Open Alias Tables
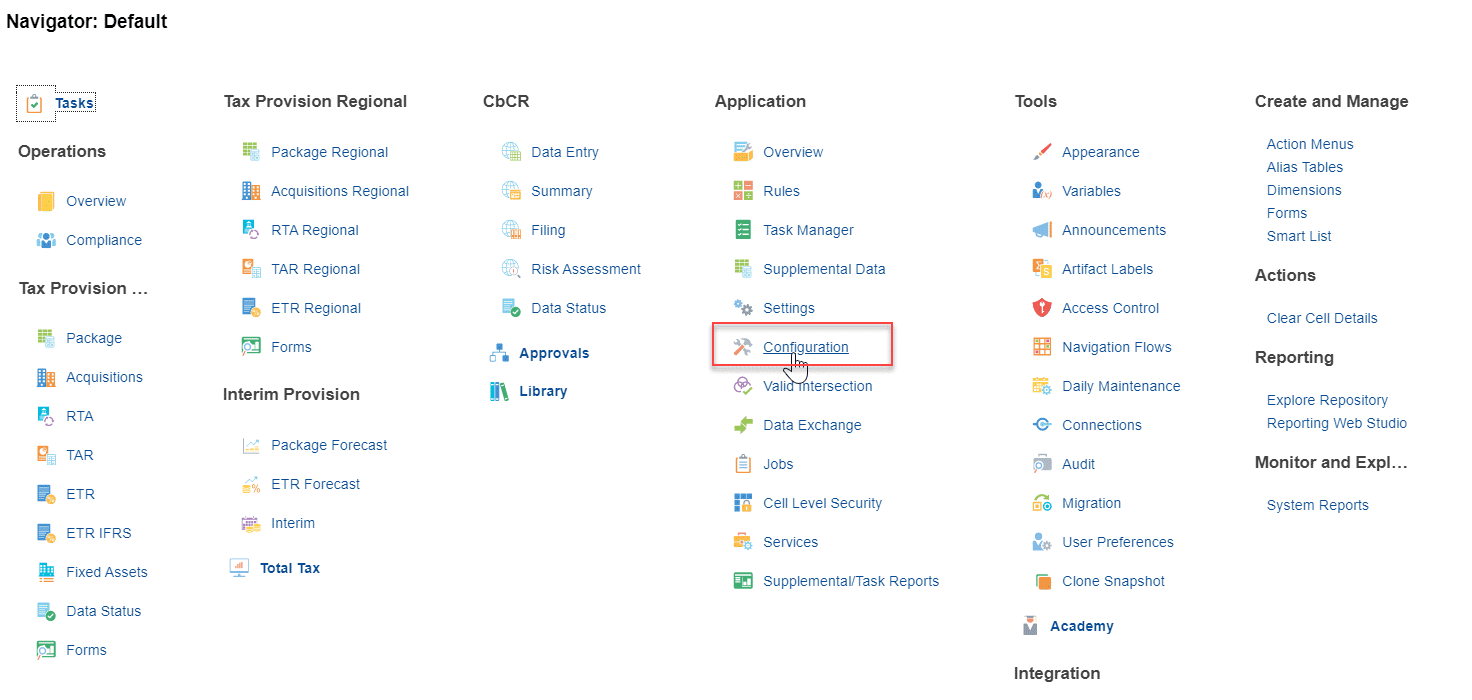 pos(1305,167)
